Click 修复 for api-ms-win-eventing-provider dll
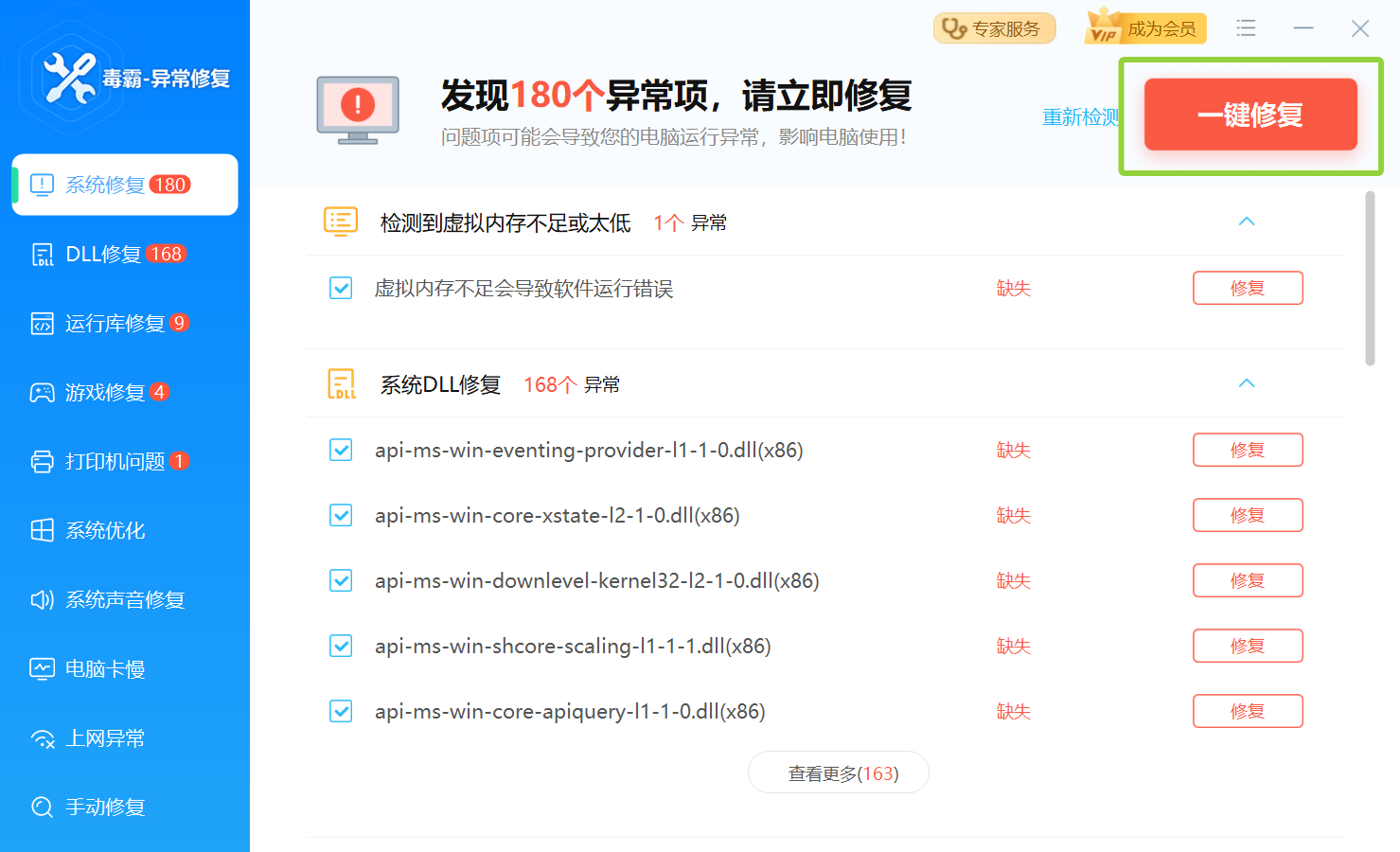This screenshot has height=852, width=1400. (x=1248, y=450)
